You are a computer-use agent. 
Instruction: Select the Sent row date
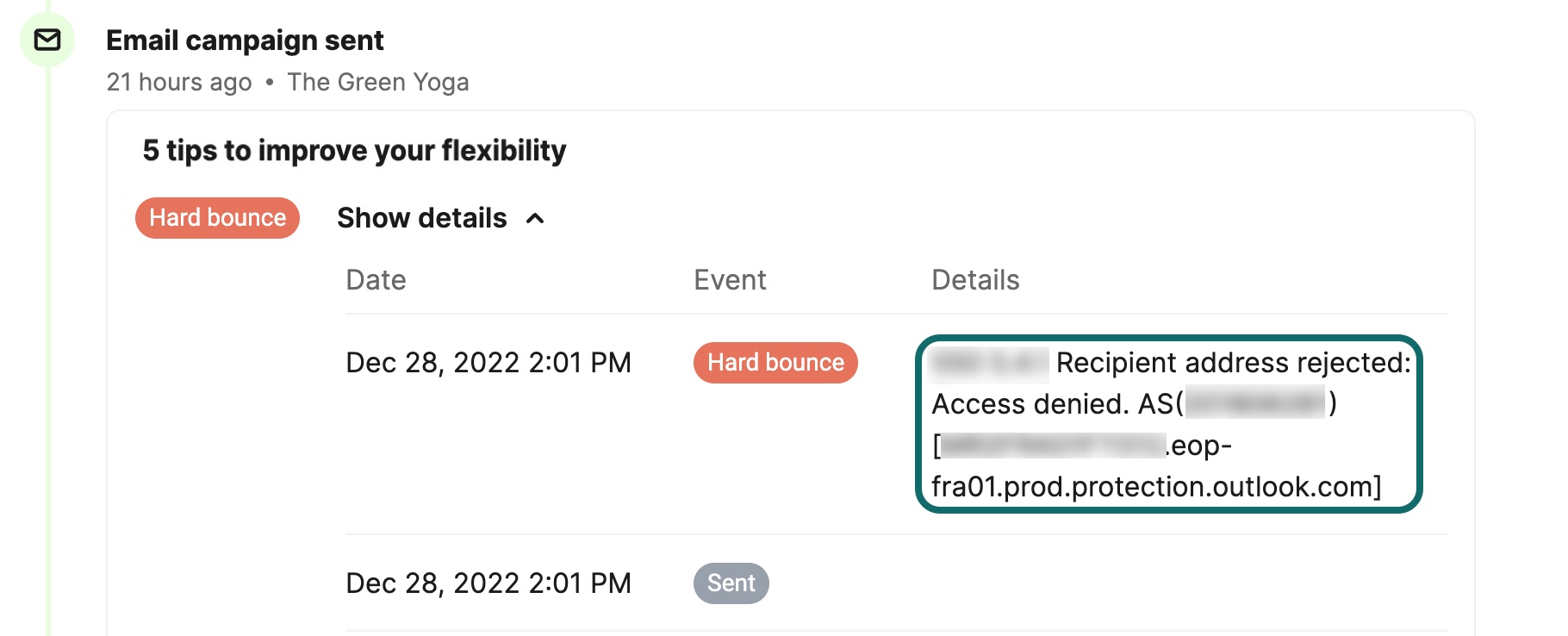tap(488, 583)
